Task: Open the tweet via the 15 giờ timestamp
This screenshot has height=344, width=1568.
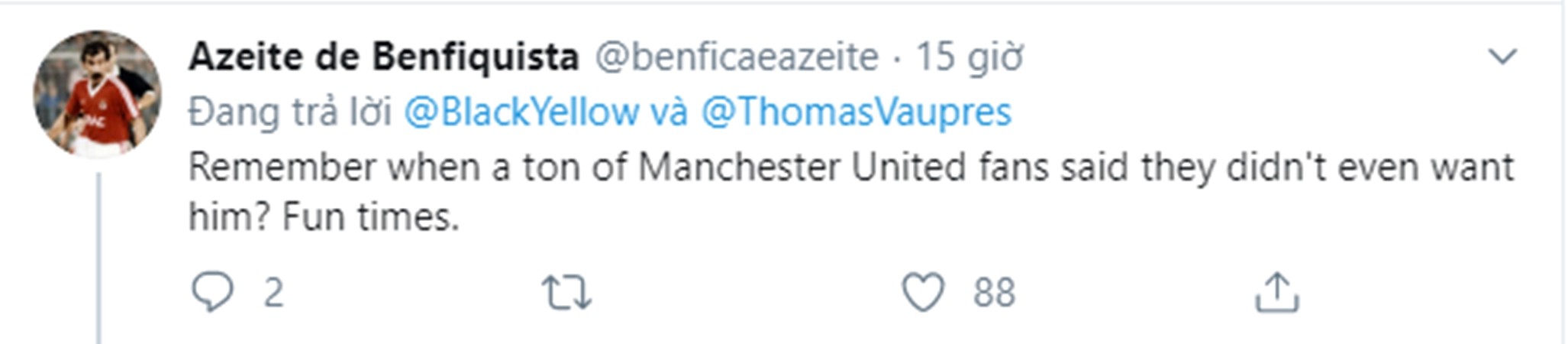Action: (x=969, y=57)
